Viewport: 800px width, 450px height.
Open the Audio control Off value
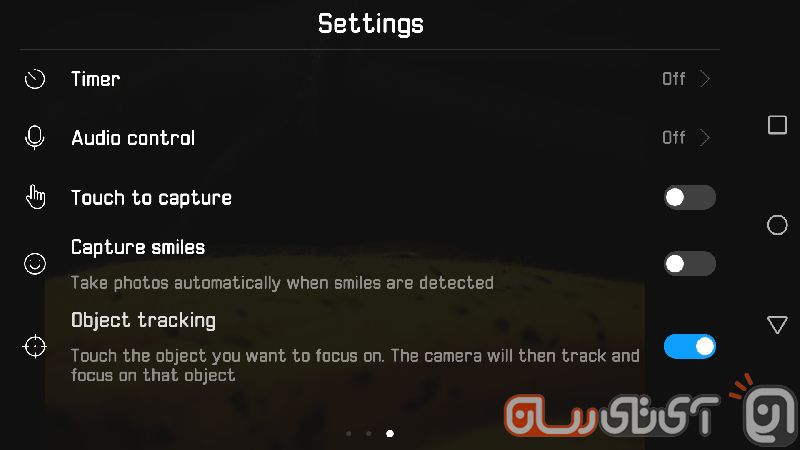pos(673,138)
